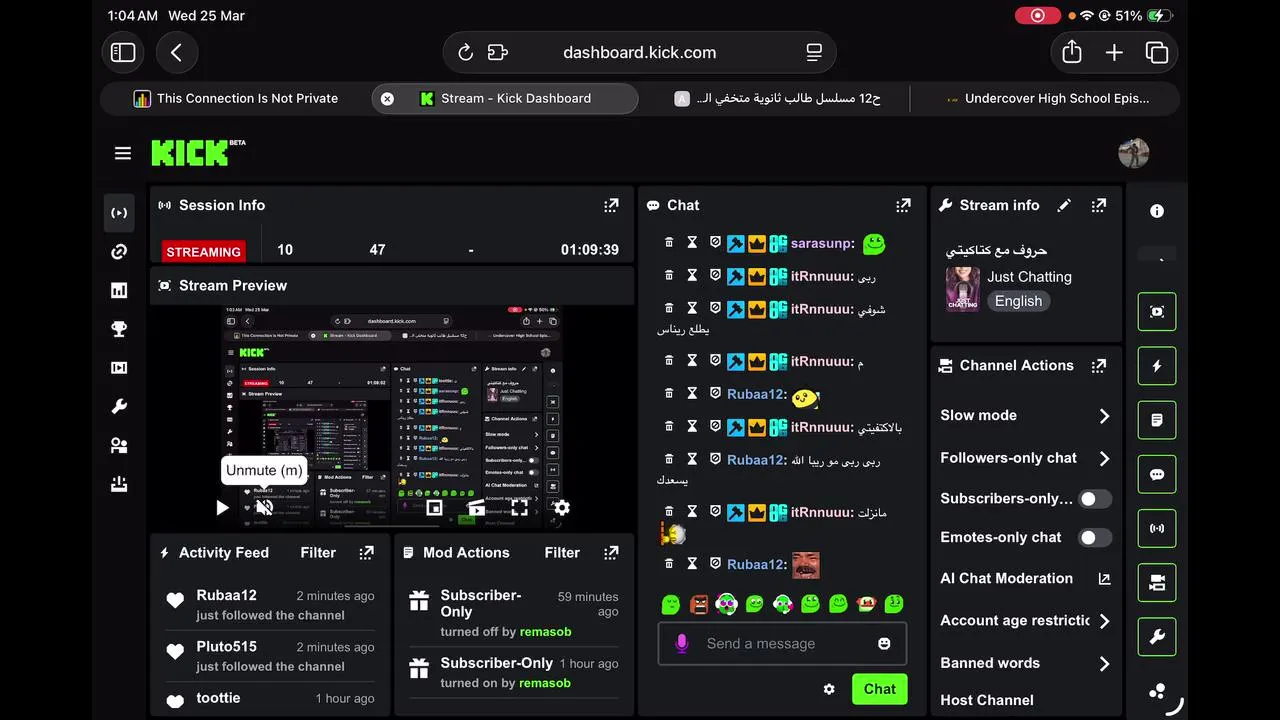Open the community people sidebar icon
Screen dimensions: 1280x720
pyautogui.click(x=119, y=445)
